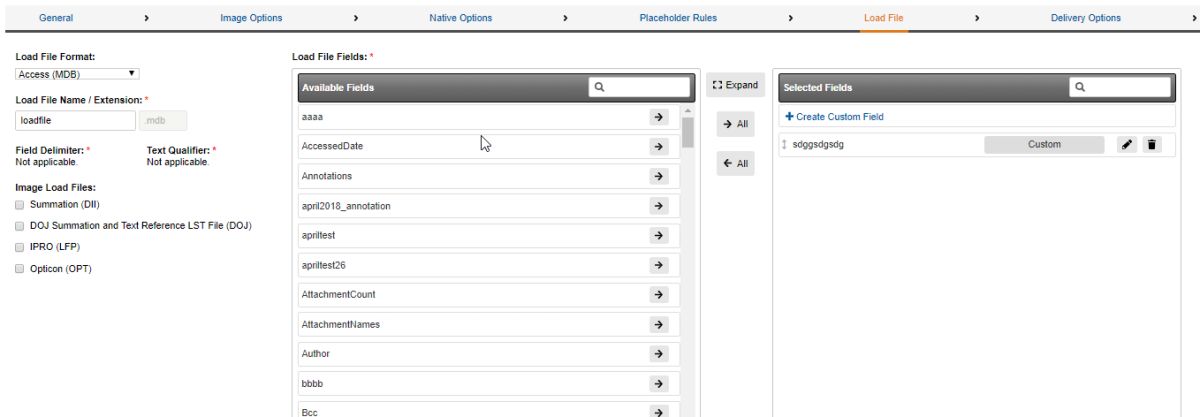Viewport: 1200px width, 417px height.
Task: Click Create Custom Field link
Action: click(x=835, y=117)
